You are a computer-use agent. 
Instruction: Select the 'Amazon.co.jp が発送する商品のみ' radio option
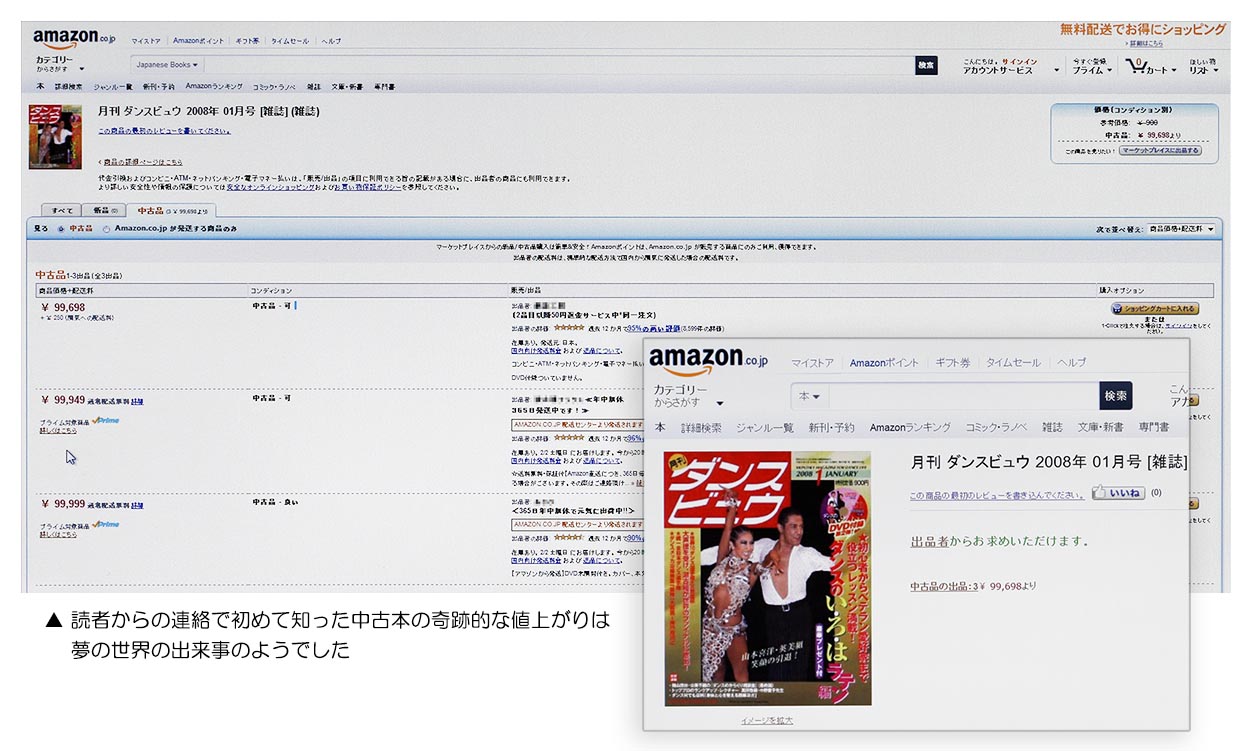tap(107, 229)
